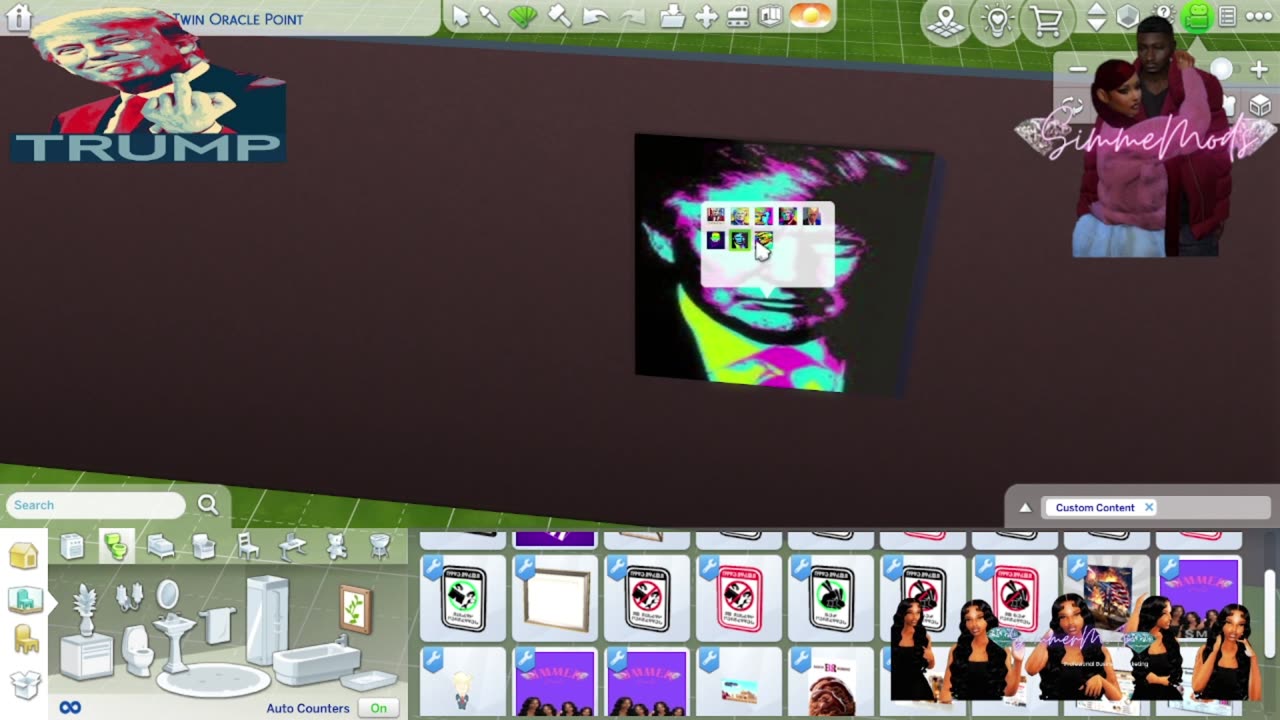Open the household inventory box tab

pyautogui.click(x=25, y=684)
